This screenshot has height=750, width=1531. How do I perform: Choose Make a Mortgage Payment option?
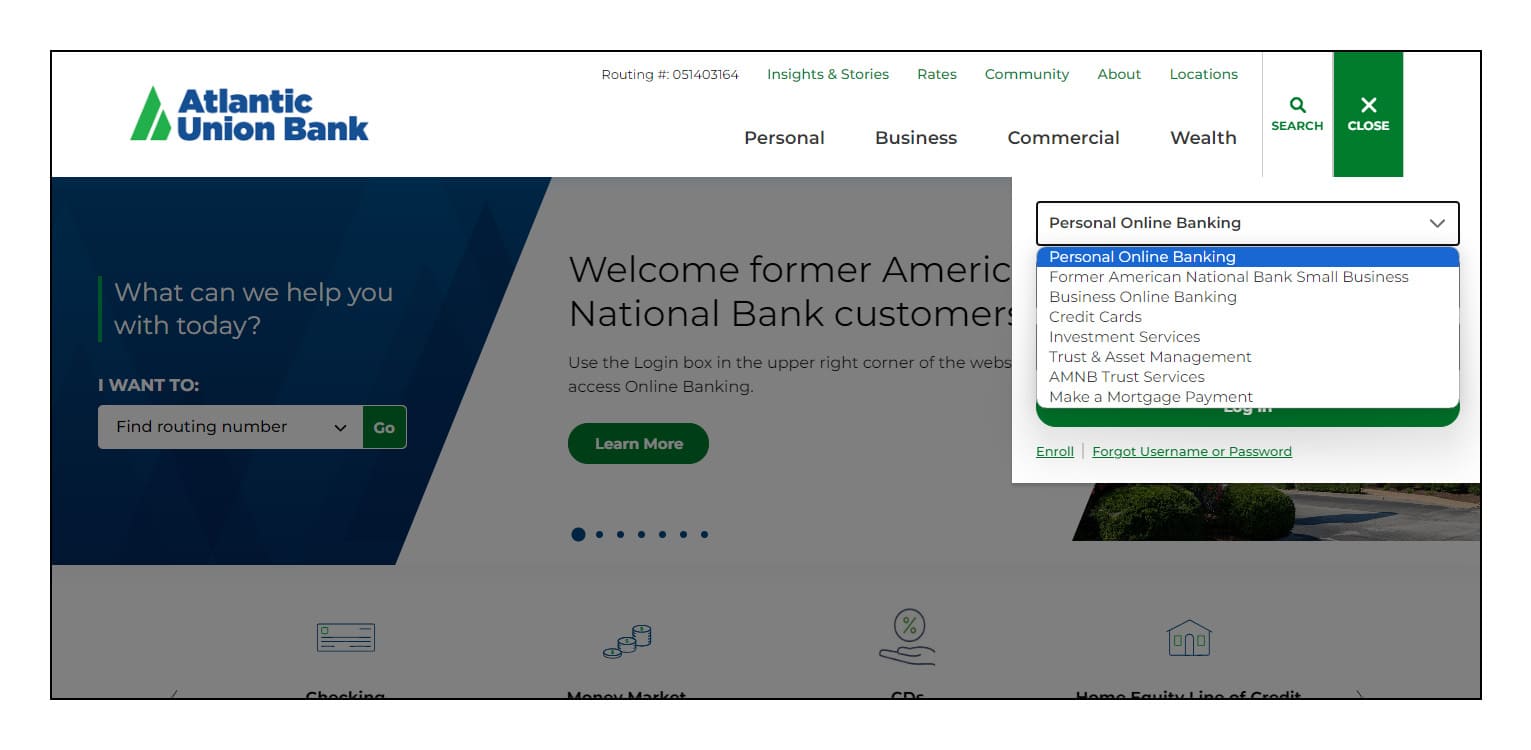[x=1248, y=397]
